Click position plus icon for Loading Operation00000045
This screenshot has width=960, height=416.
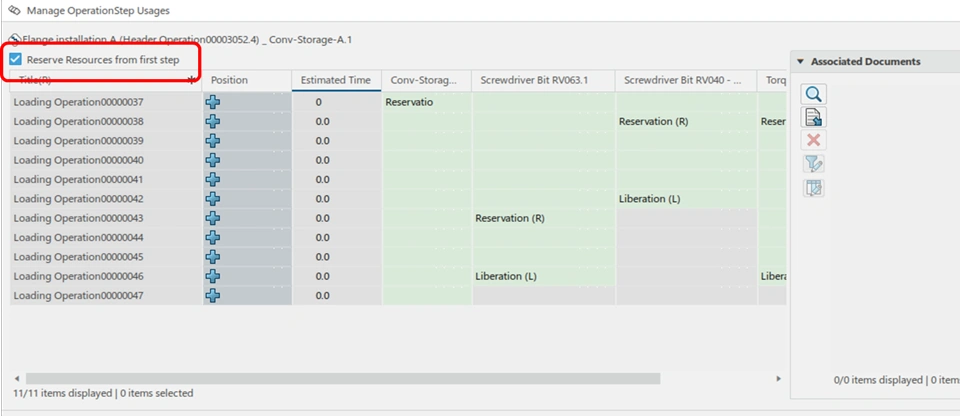pyautogui.click(x=213, y=257)
